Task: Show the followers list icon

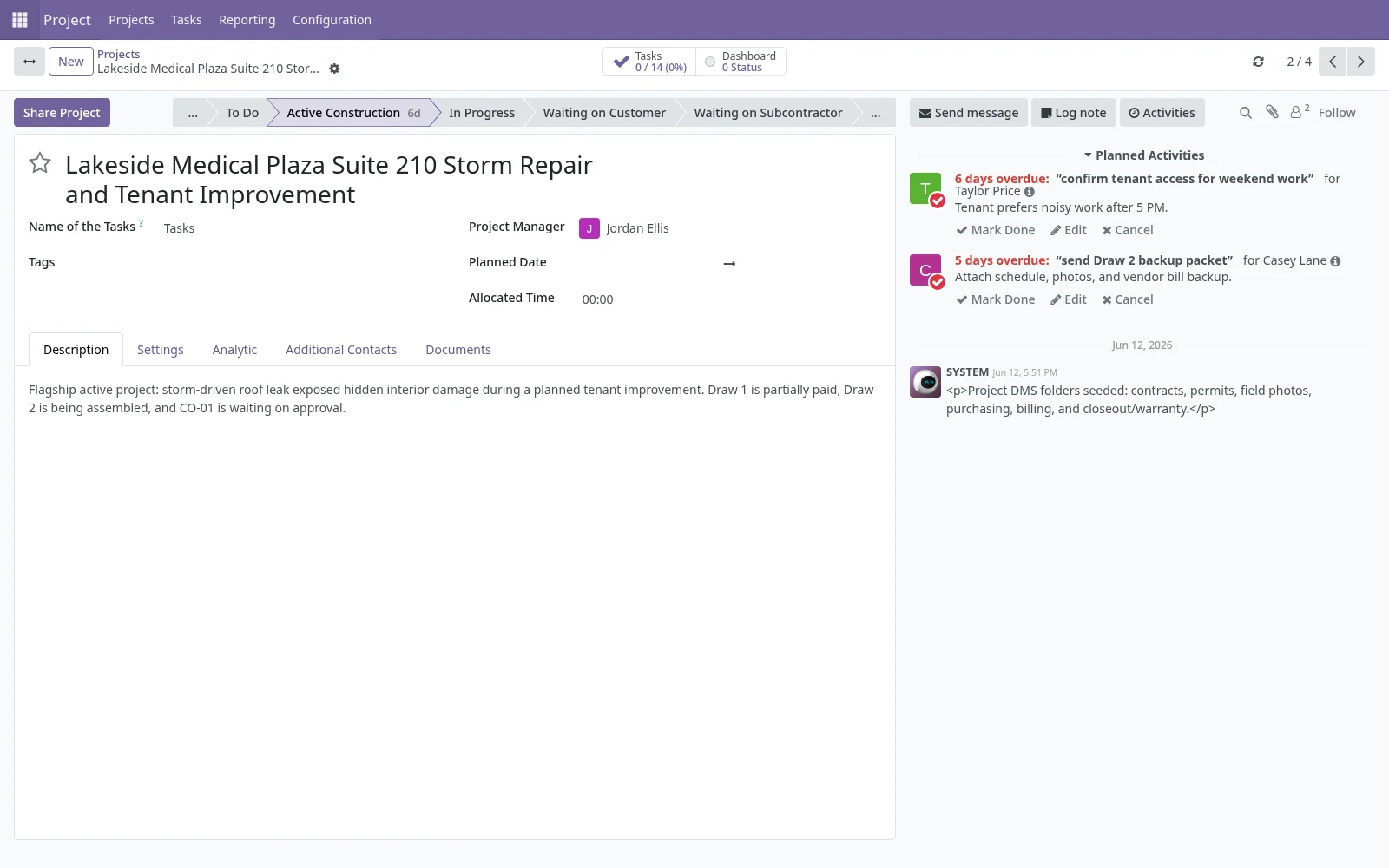Action: click(x=1299, y=112)
